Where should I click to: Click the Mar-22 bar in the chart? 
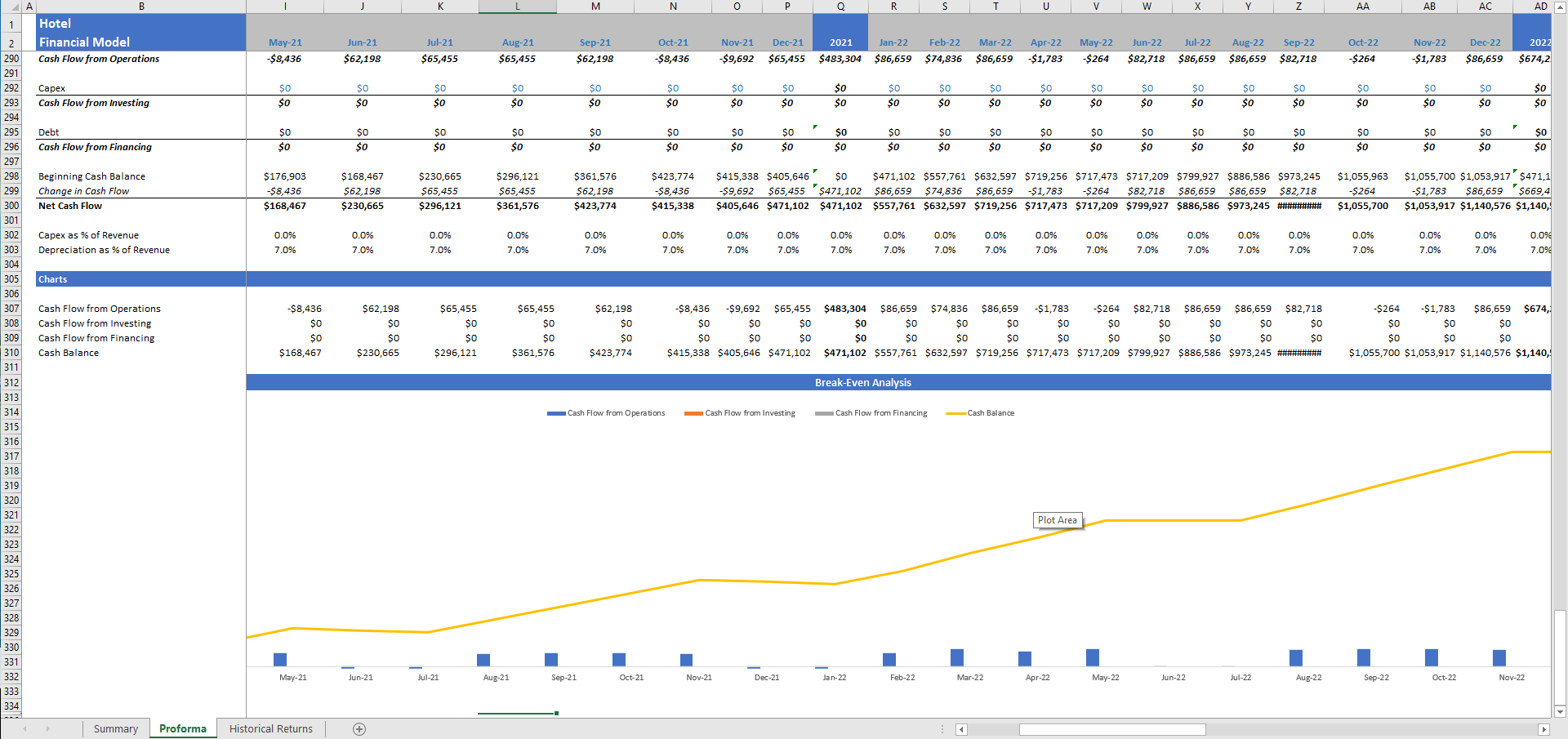(x=957, y=657)
